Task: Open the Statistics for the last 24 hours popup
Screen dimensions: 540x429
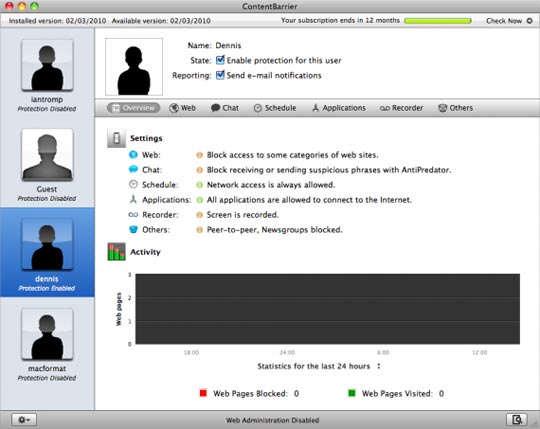Action: point(319,366)
